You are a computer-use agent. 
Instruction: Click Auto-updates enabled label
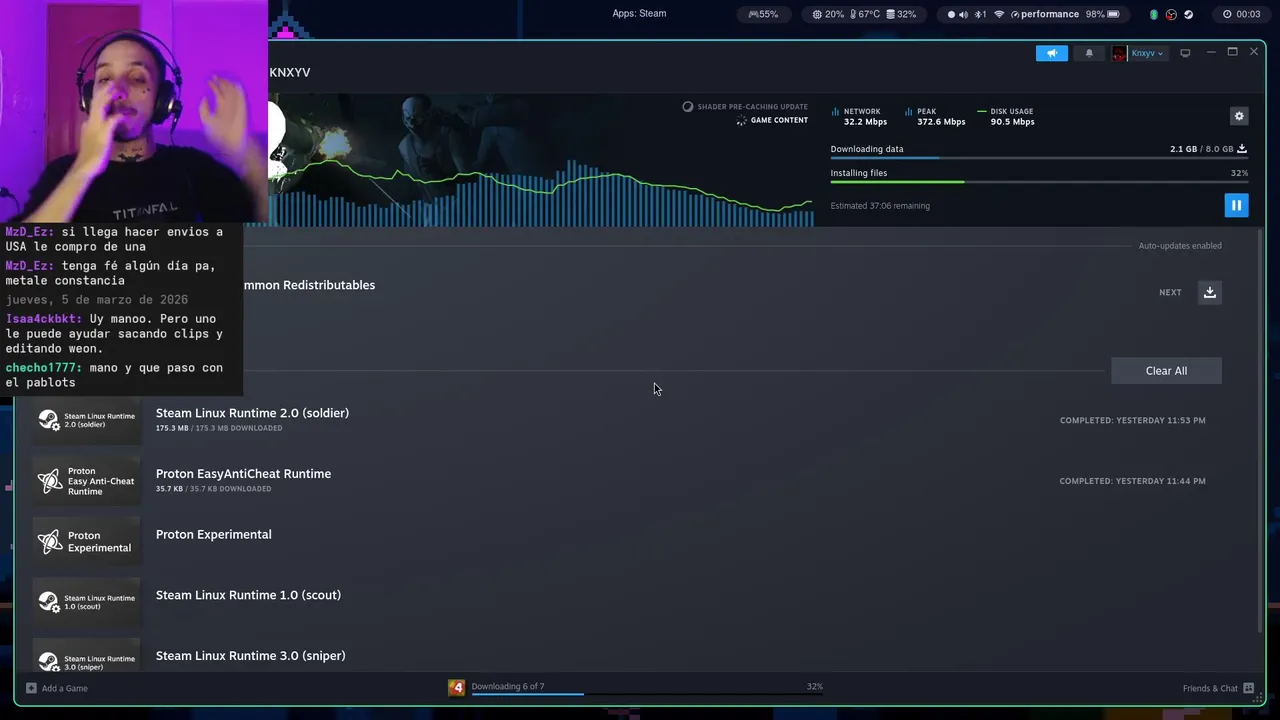coord(1180,246)
